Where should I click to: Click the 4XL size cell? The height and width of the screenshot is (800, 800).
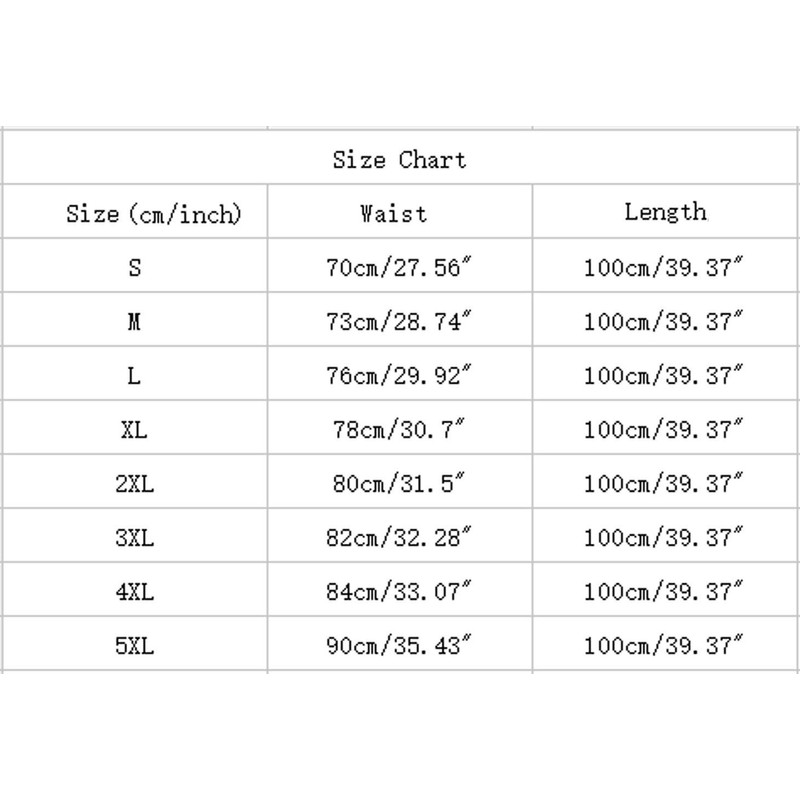(x=135, y=590)
